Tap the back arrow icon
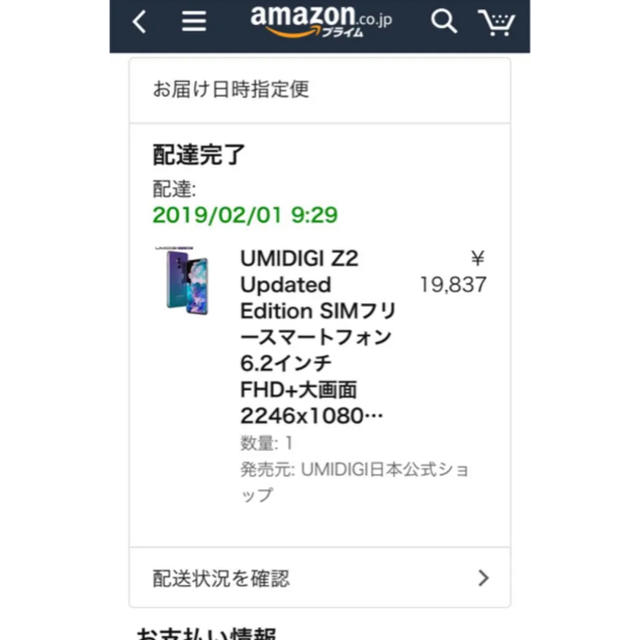The image size is (640, 640). click(139, 22)
